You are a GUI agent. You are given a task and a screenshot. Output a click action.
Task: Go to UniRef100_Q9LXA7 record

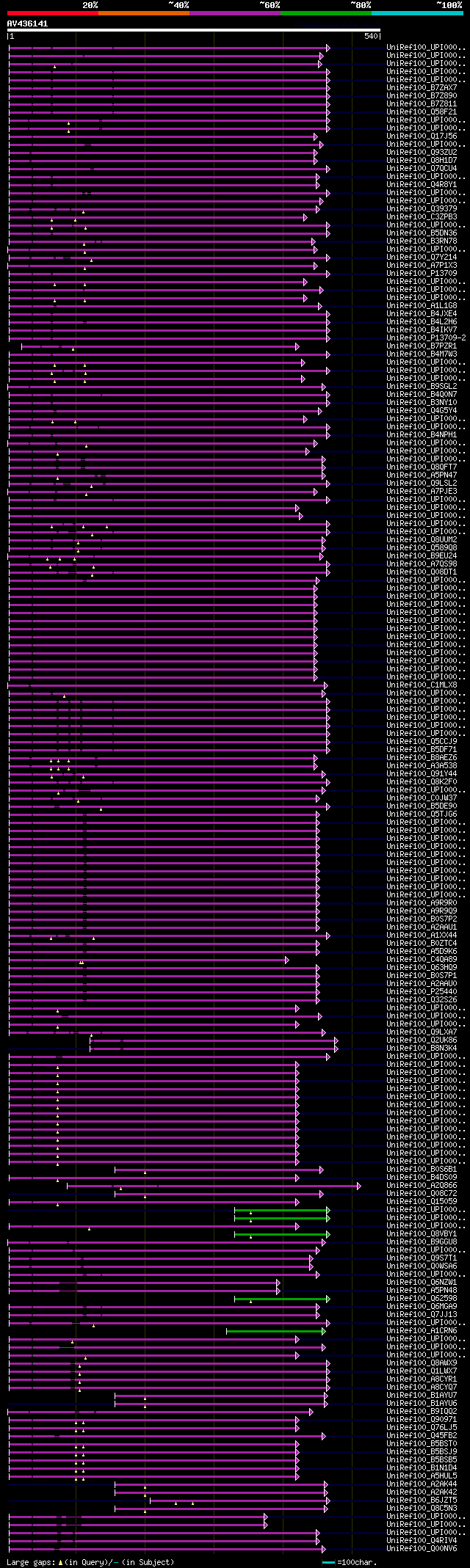tap(422, 1032)
